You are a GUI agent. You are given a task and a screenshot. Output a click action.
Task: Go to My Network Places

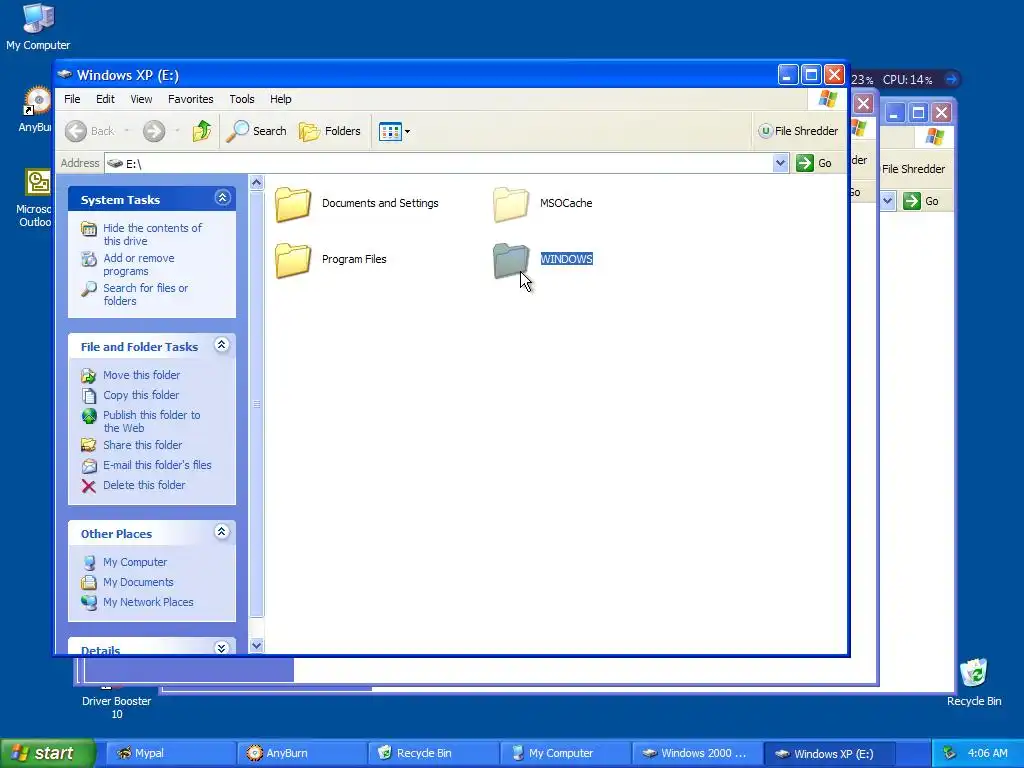(148, 602)
